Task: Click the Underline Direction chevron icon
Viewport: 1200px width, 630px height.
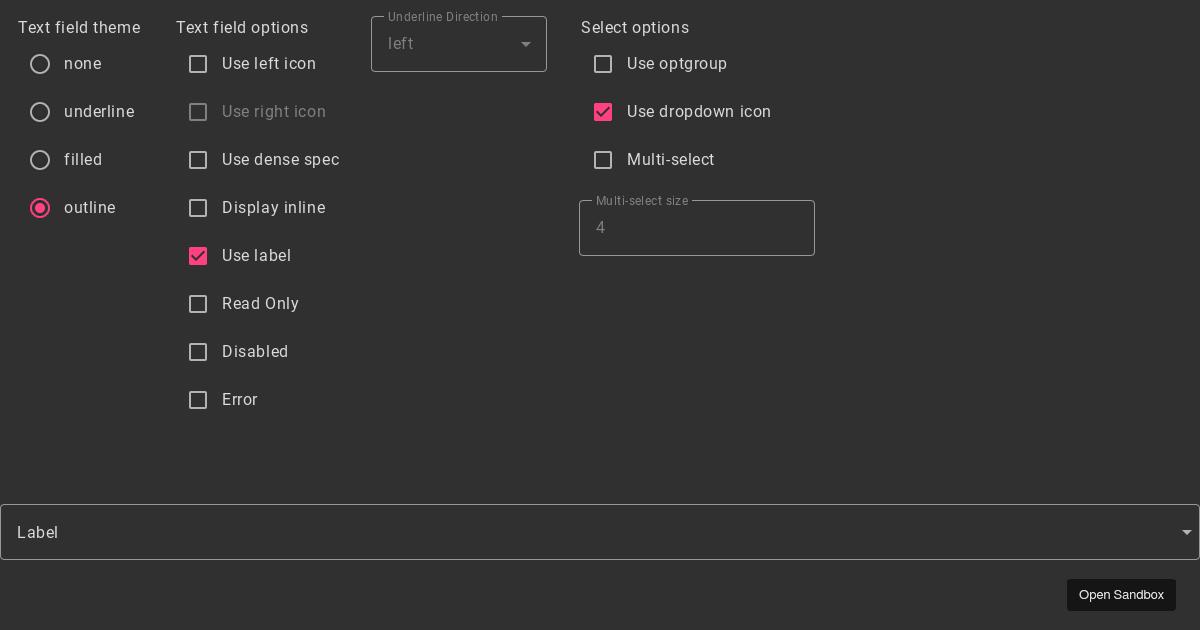Action: pyautogui.click(x=525, y=44)
